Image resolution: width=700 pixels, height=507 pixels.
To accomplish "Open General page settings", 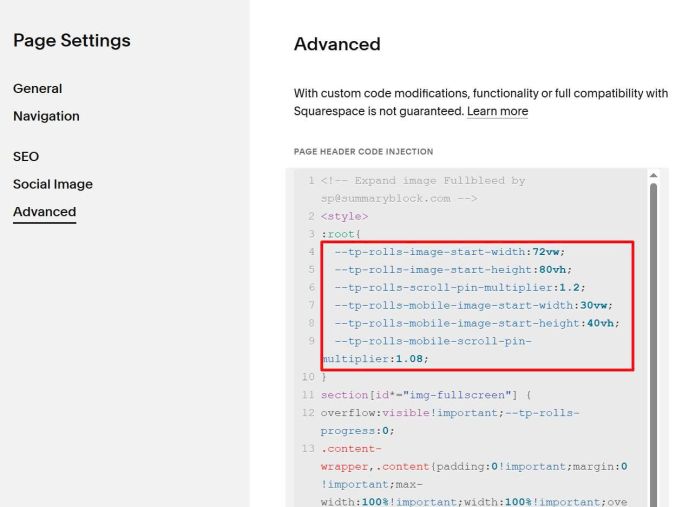I will (37, 88).
